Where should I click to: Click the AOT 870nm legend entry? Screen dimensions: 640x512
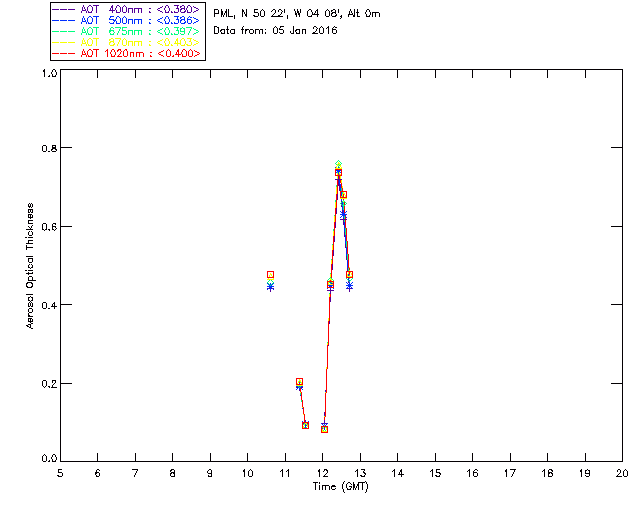126,42
